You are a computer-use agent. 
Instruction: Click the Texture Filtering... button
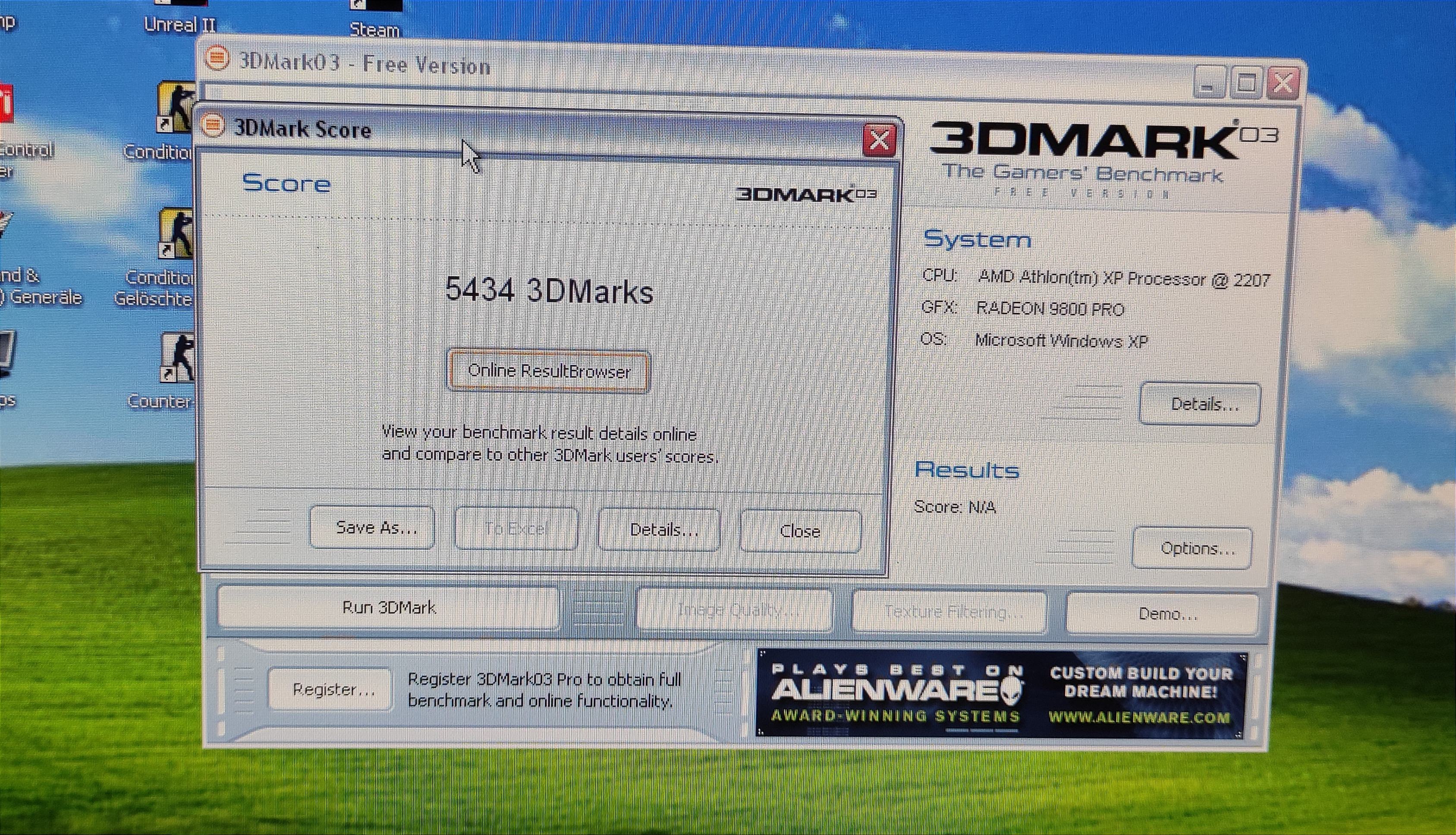pos(950,612)
